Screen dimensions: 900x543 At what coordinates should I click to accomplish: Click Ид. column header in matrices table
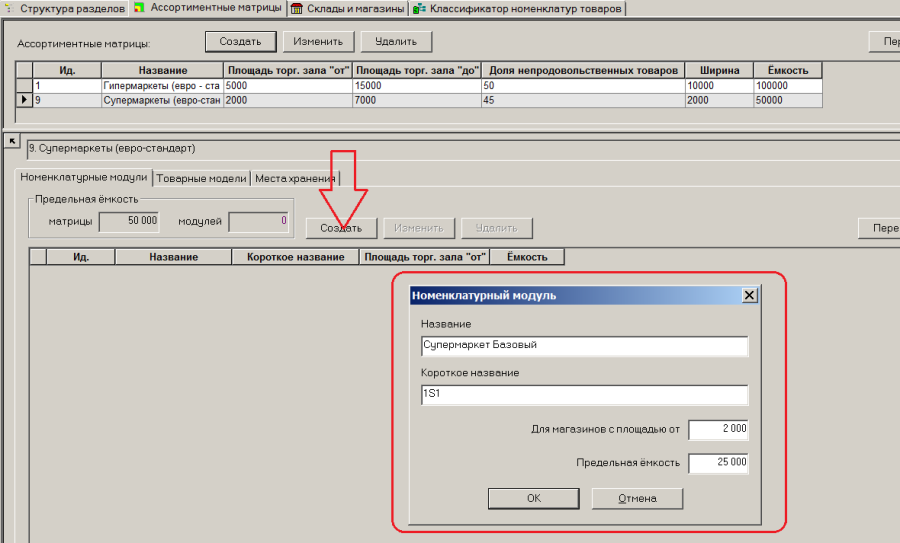[x=67, y=70]
